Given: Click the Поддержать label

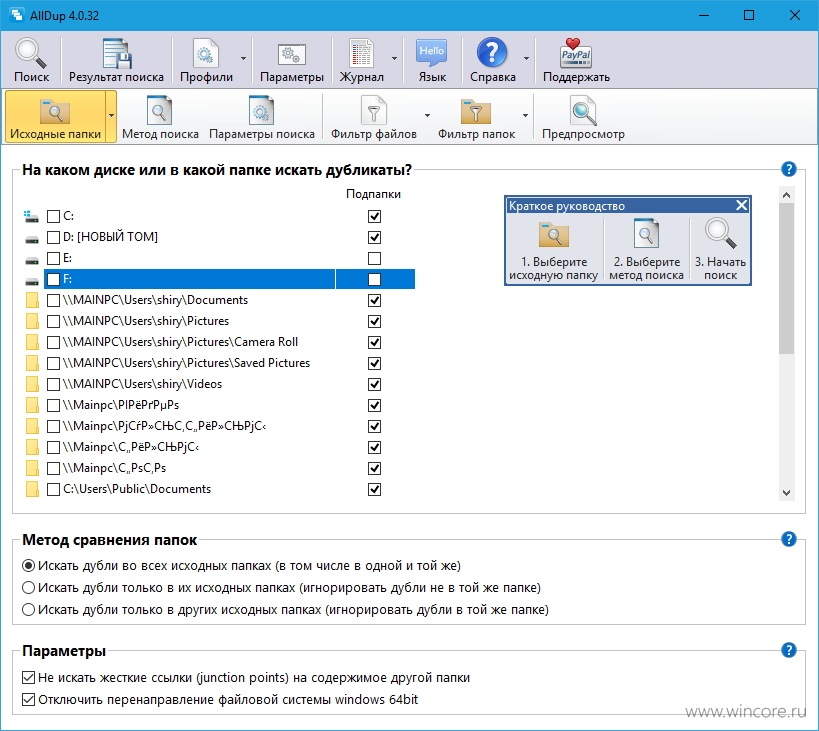Looking at the screenshot, I should pyautogui.click(x=576, y=77).
